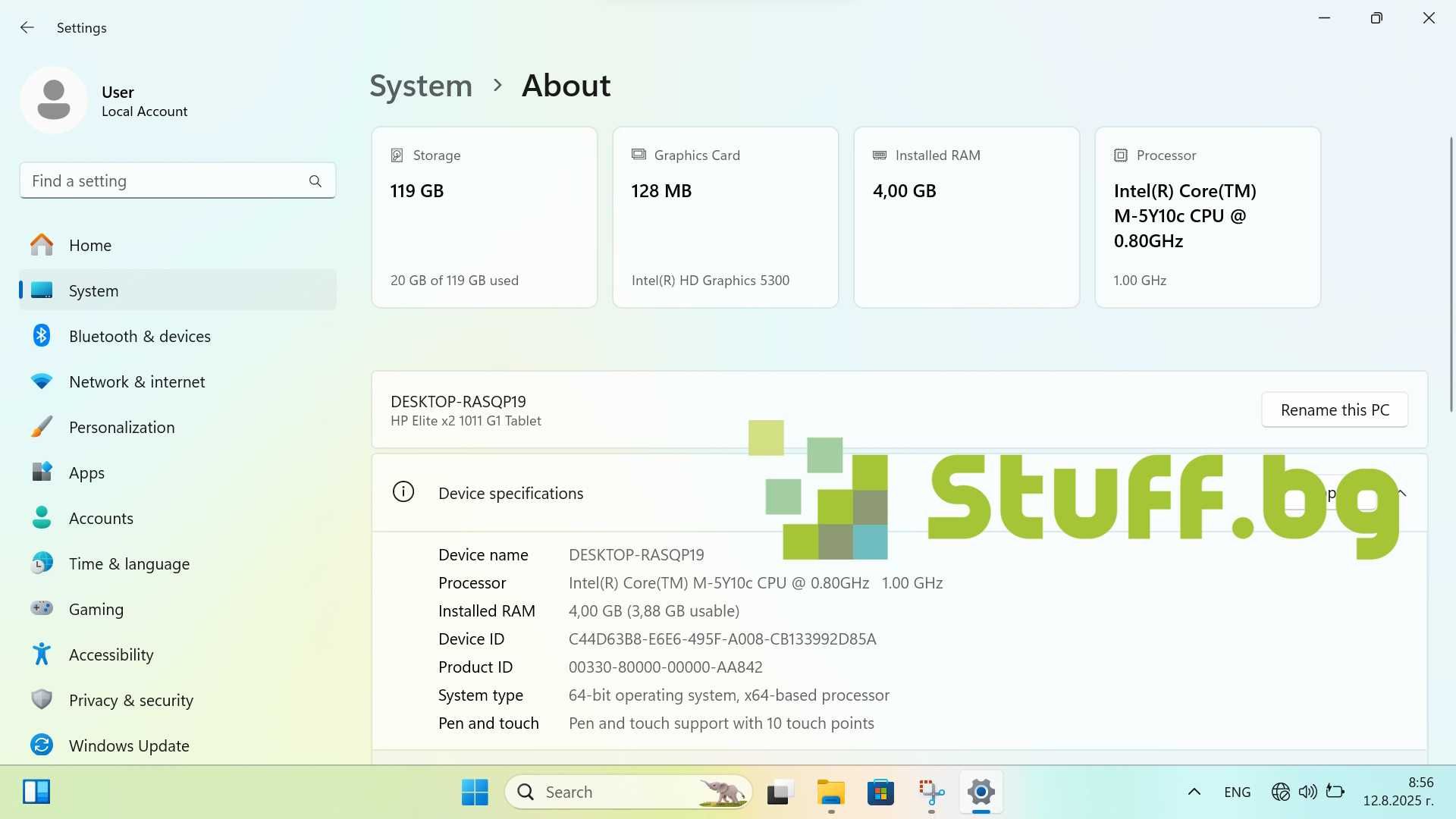Open Snipping Tool from the taskbar
1456x819 pixels.
pos(931,792)
